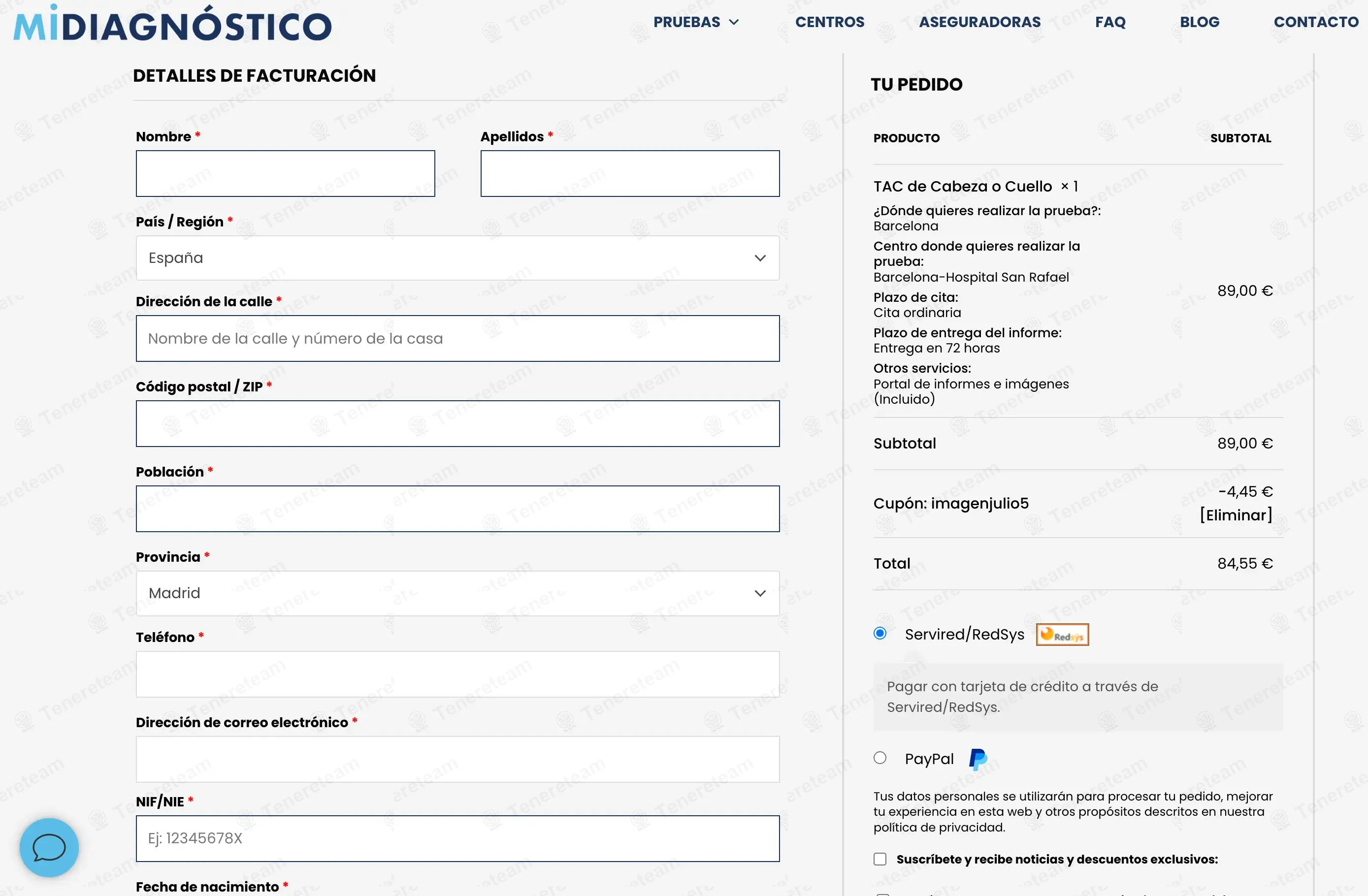Click the Apellidos input field

click(630, 174)
